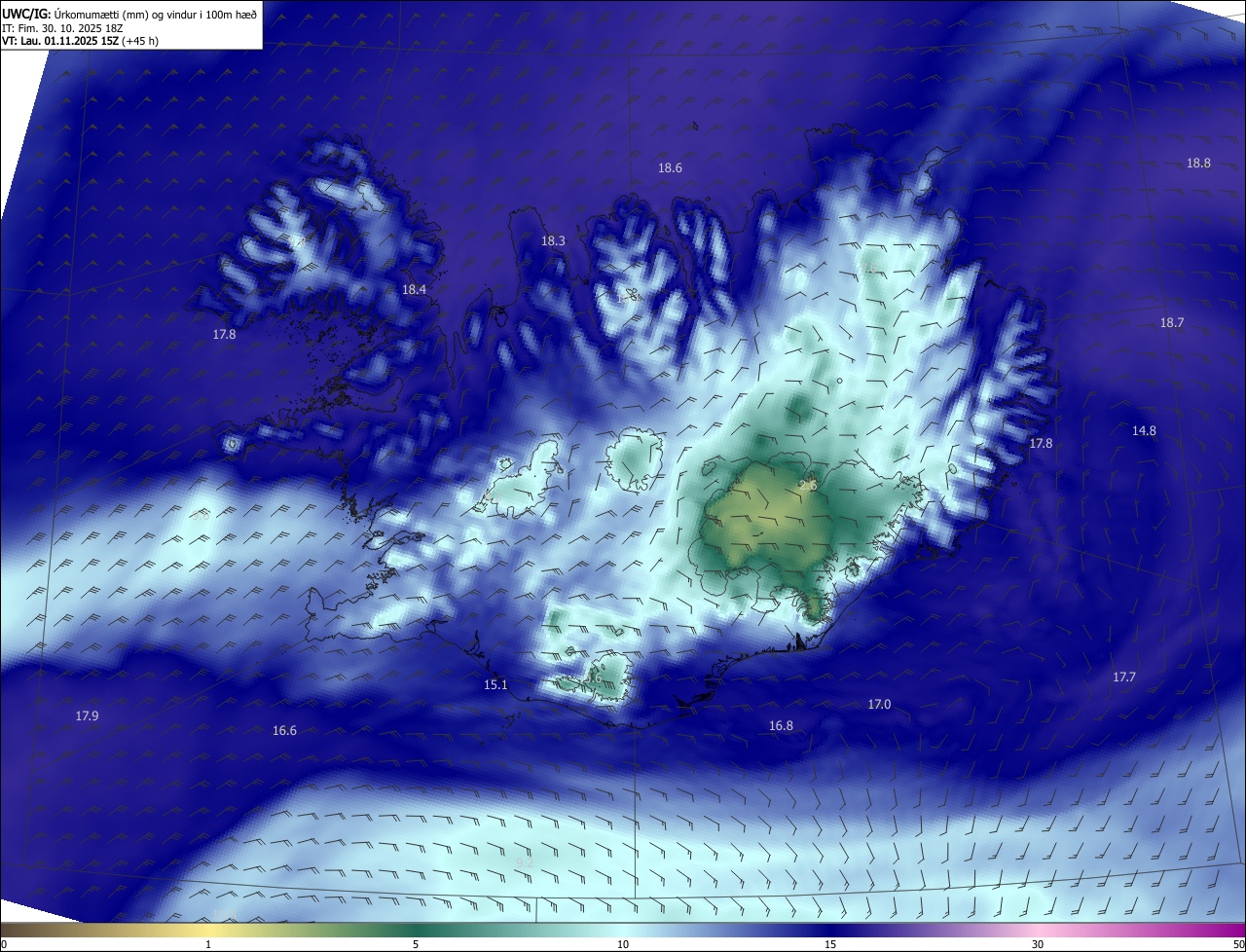Click the title text "Úrkomumætti (mm) og vindur í 100m hæð"

pyautogui.click(x=155, y=14)
